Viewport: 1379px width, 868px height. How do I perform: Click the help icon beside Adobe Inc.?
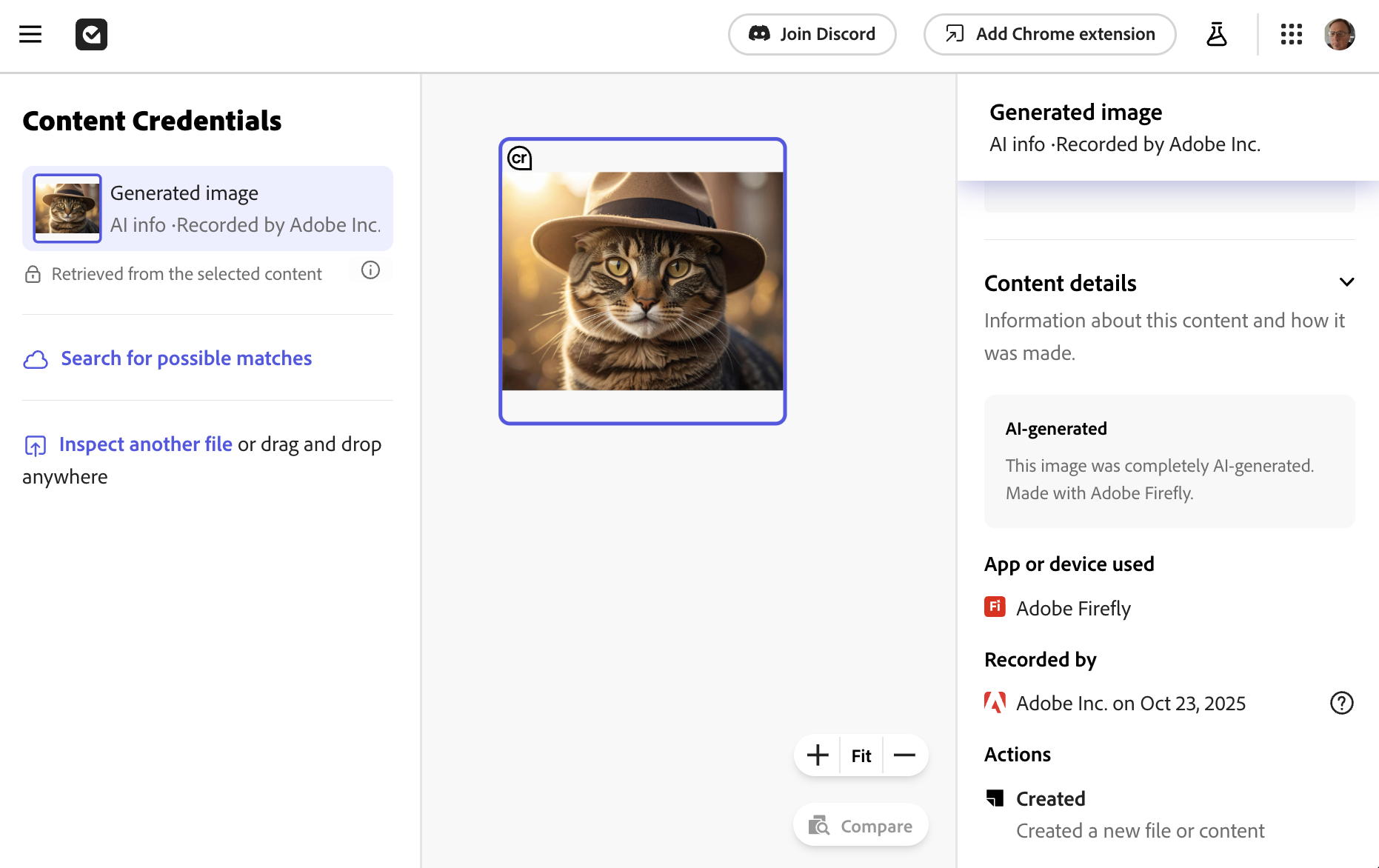tap(1341, 703)
